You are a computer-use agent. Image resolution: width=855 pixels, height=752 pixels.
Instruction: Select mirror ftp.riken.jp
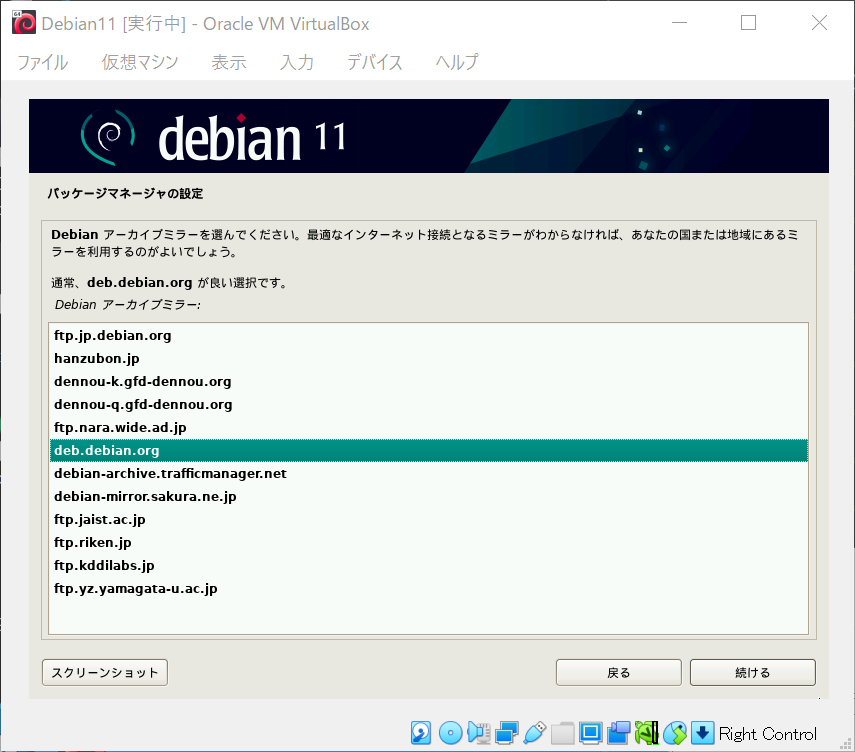[x=429, y=542]
